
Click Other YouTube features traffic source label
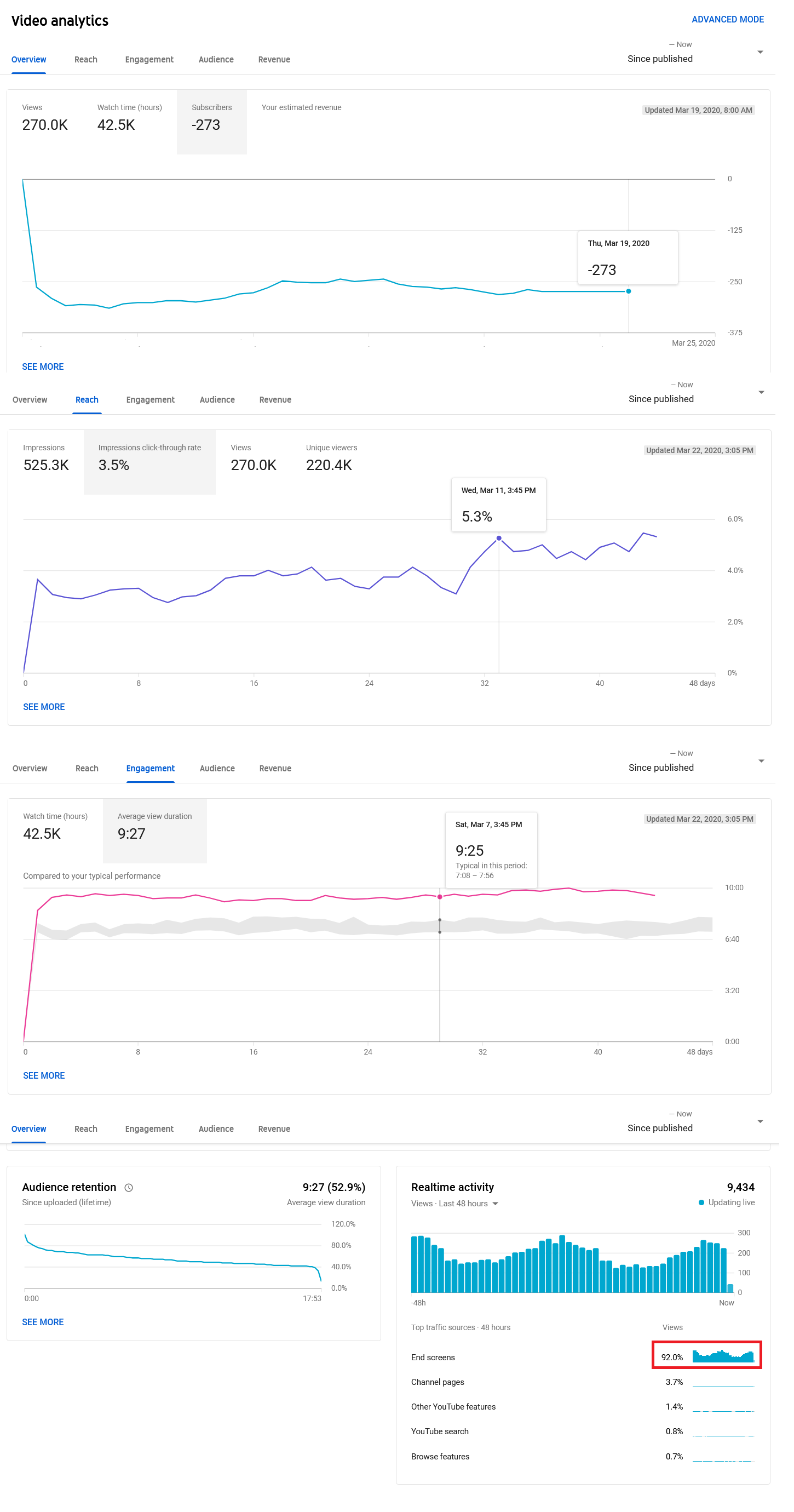453,1407
